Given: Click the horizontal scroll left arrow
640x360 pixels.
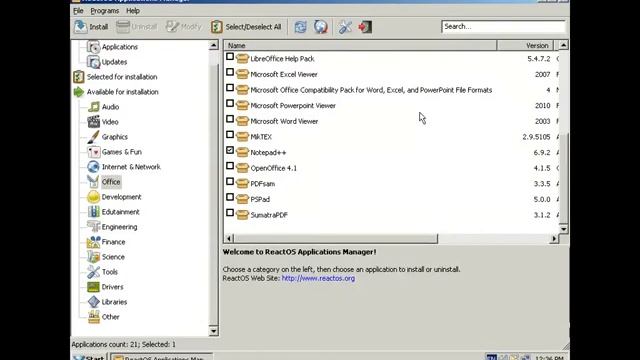Looking at the screenshot, I should point(229,238).
